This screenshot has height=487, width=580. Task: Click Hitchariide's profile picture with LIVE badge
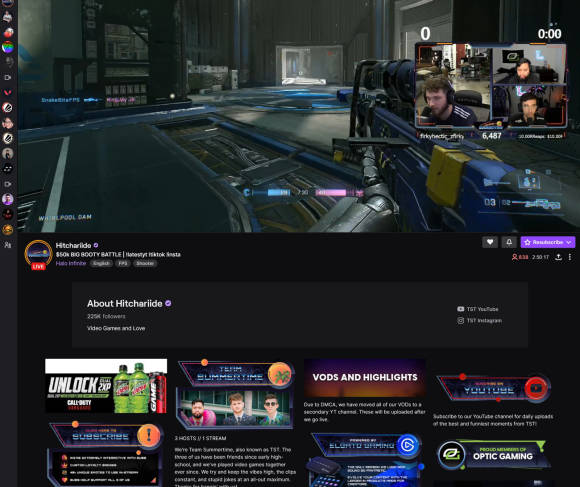pyautogui.click(x=38, y=254)
